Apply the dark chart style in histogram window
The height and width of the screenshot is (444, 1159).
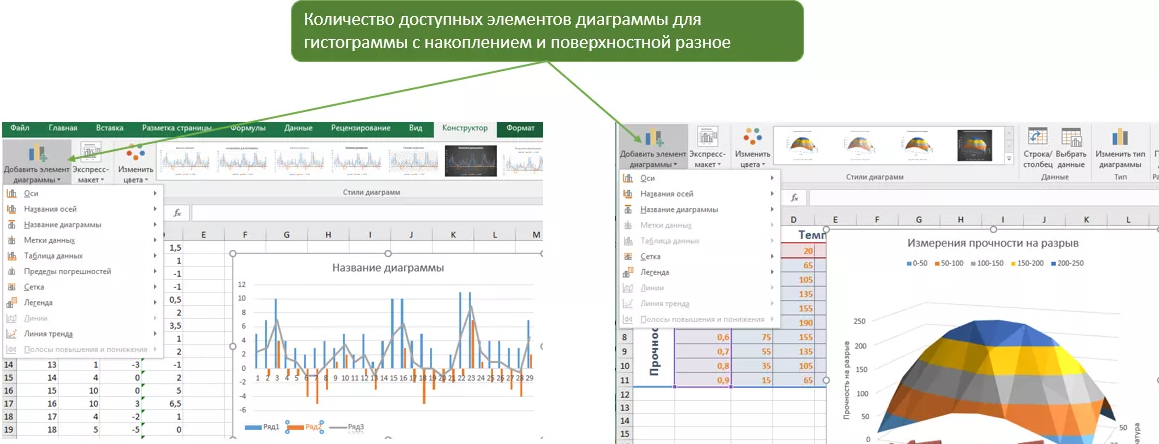(x=473, y=160)
